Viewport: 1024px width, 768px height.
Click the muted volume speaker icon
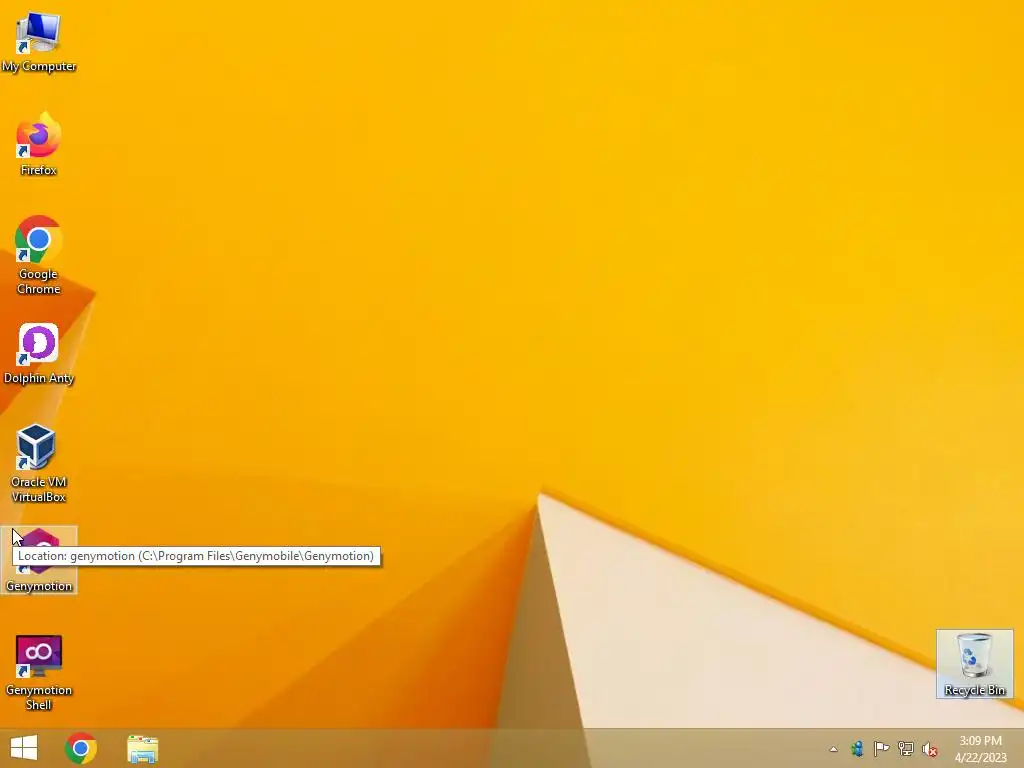[930, 749]
